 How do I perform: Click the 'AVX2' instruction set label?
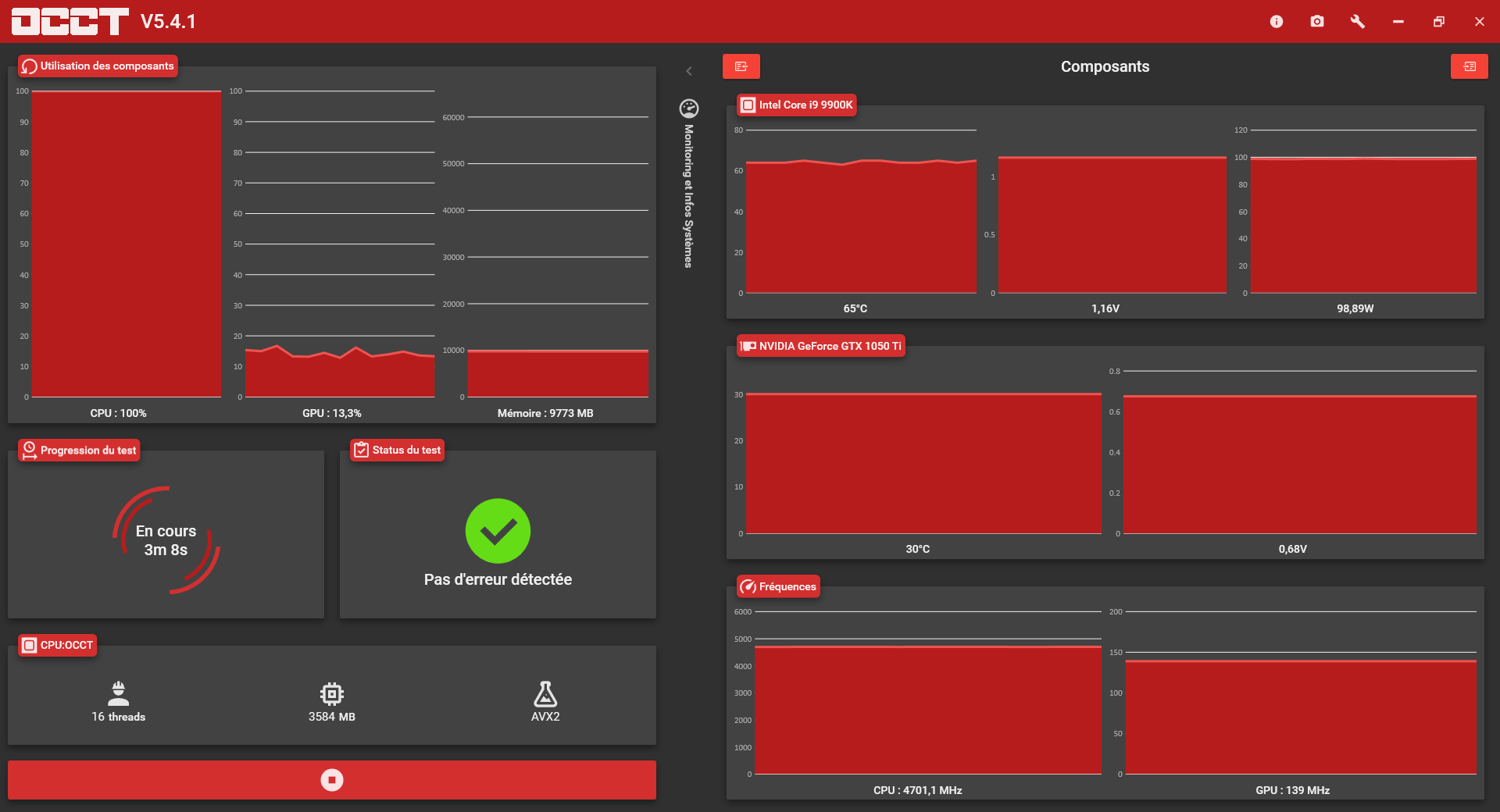(x=545, y=717)
